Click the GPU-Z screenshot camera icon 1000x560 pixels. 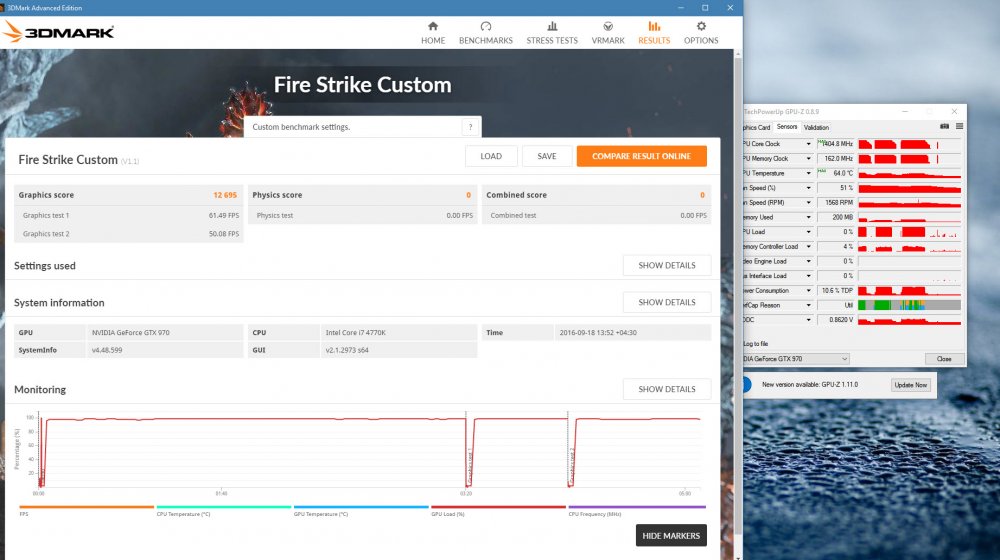(x=944, y=127)
